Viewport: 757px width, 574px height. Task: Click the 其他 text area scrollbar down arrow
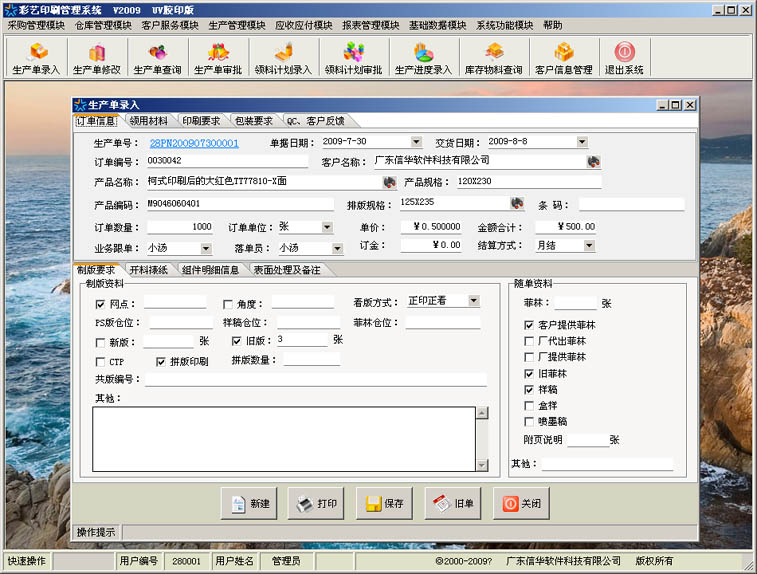pos(482,466)
